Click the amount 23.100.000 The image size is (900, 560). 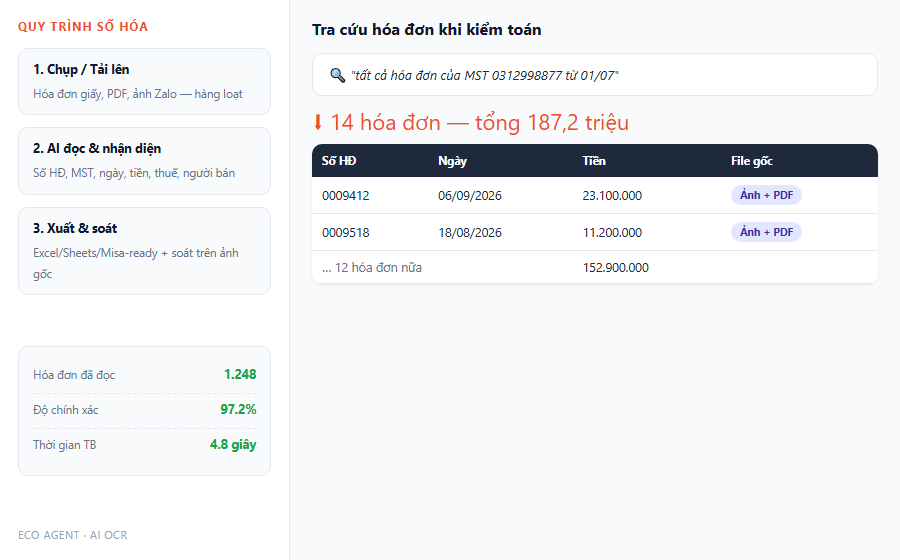click(x=612, y=196)
